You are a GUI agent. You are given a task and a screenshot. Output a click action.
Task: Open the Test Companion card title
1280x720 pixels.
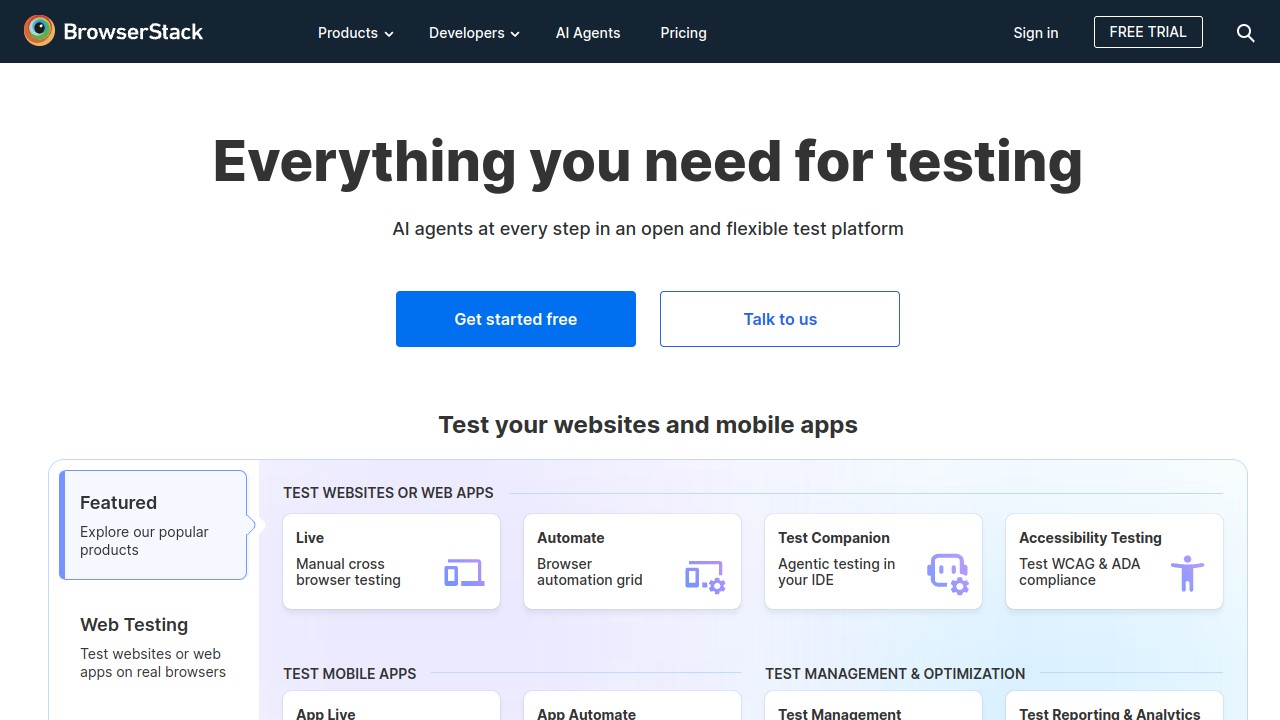coord(834,538)
